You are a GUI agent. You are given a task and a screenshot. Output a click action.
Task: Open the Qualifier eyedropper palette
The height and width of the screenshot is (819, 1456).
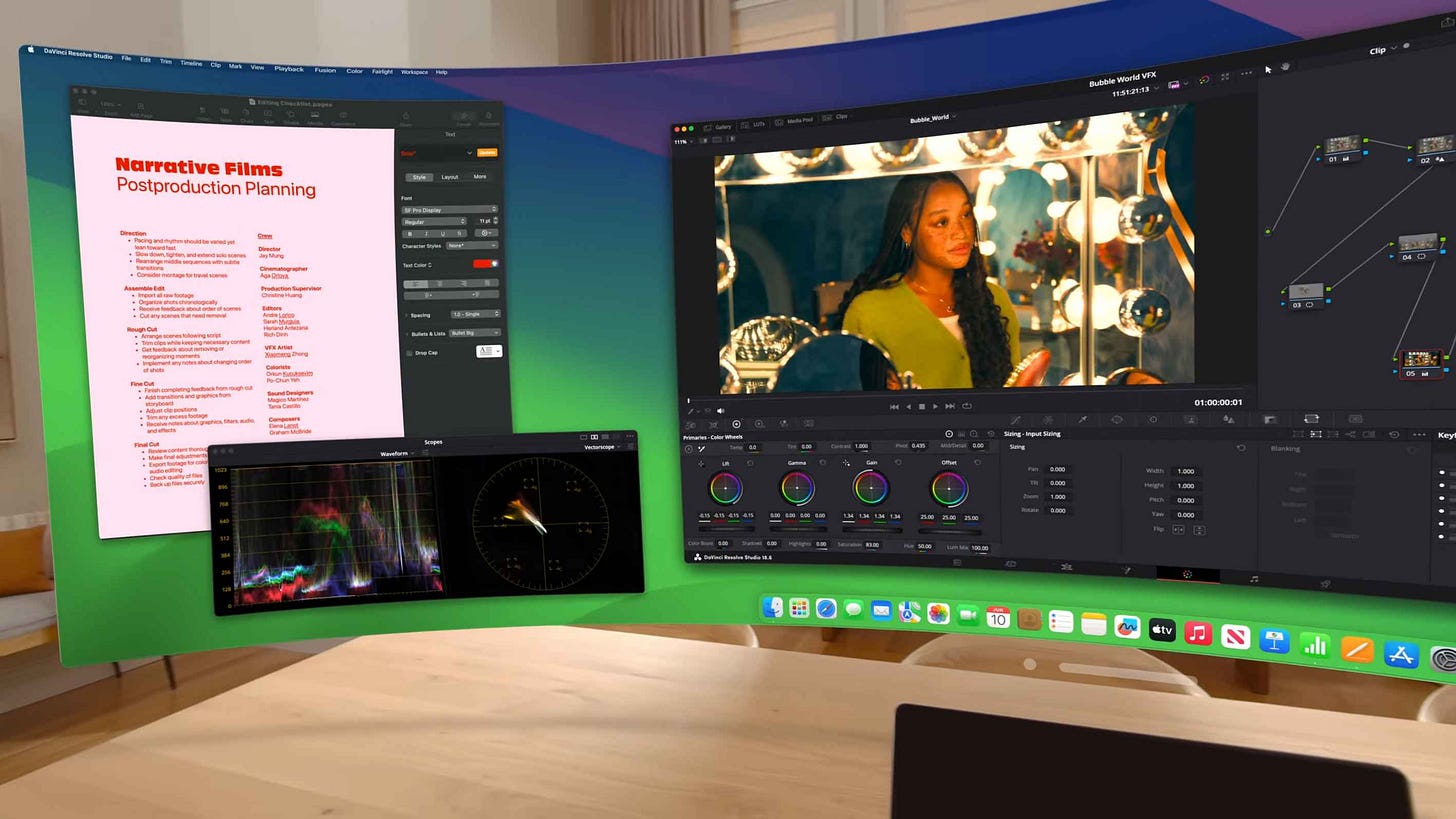pos(1083,420)
